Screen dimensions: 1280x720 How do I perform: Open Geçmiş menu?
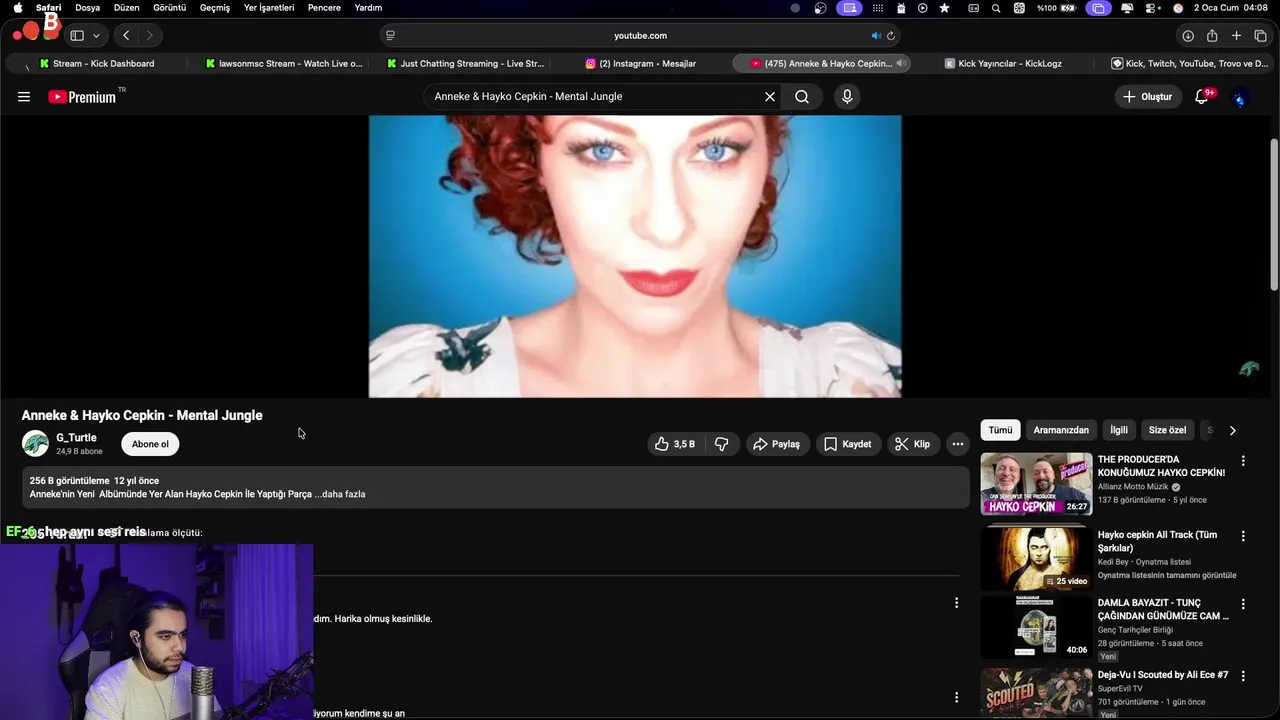(214, 7)
